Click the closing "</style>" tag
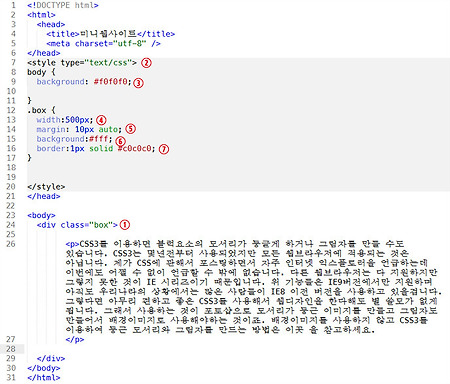 (x=46, y=187)
